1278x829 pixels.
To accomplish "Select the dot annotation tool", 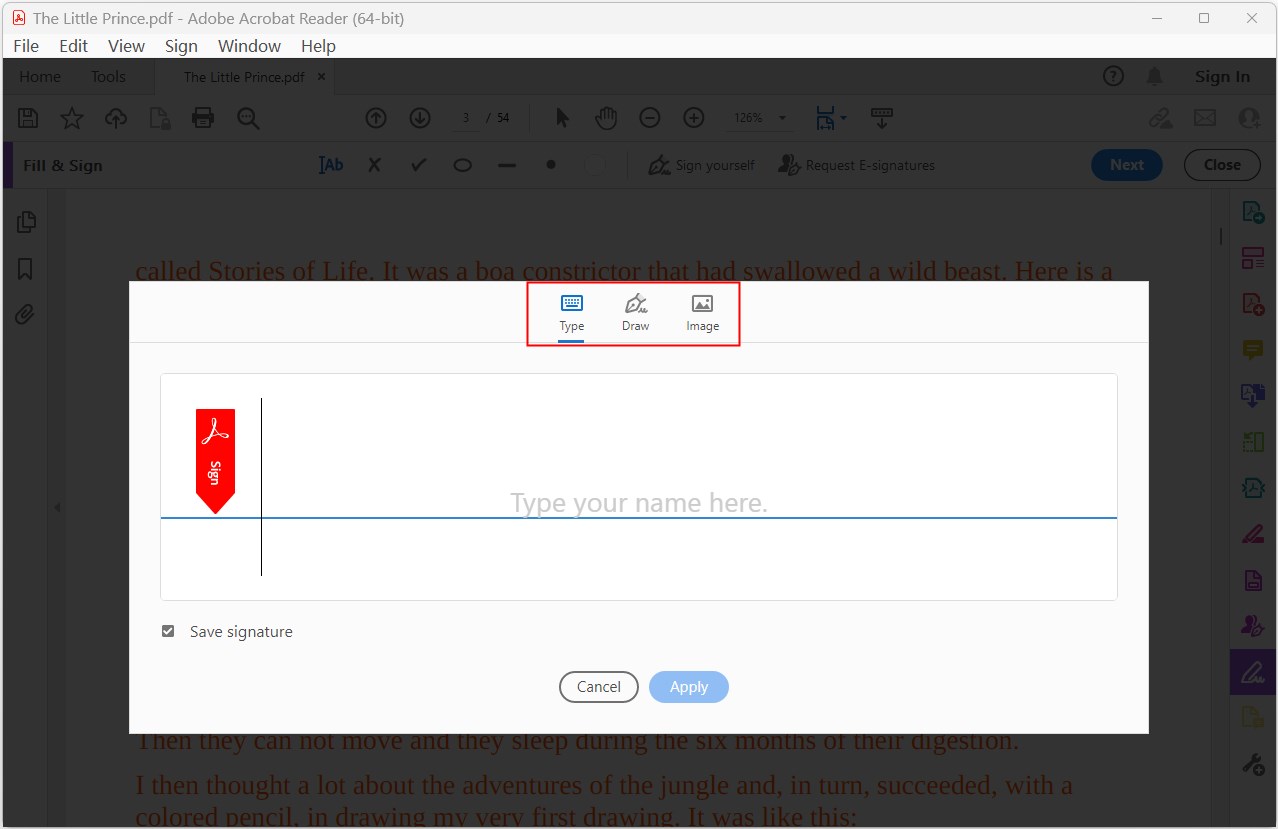I will point(550,165).
